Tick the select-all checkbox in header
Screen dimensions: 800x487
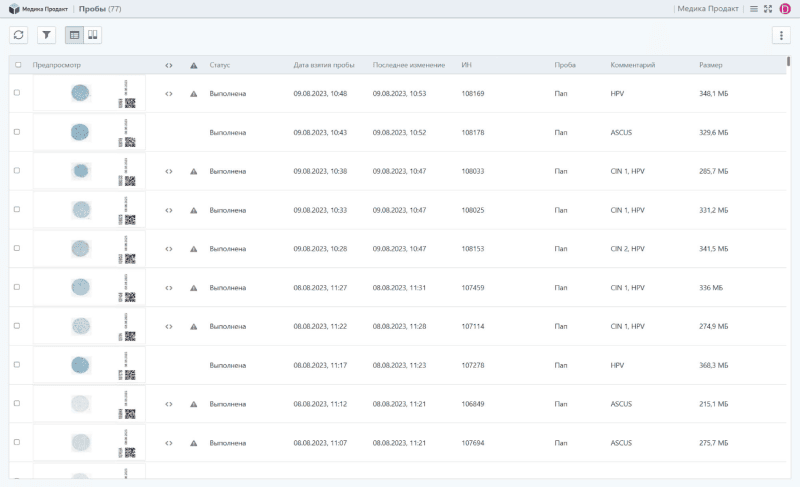tap(17, 65)
